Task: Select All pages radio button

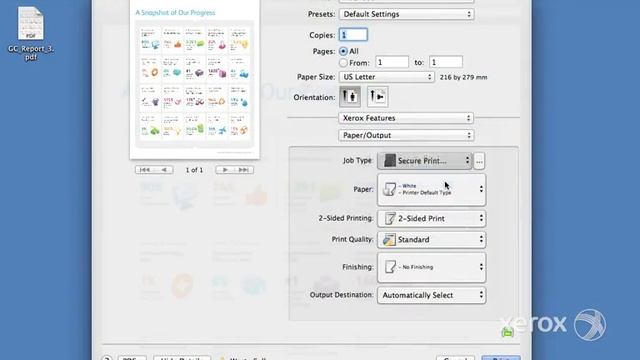Action: tap(343, 51)
